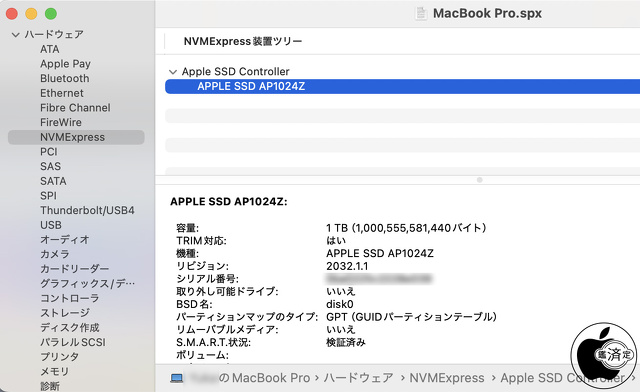
Task: Click the 取り外し可能ドライブ value いいえ
Action: [341, 292]
